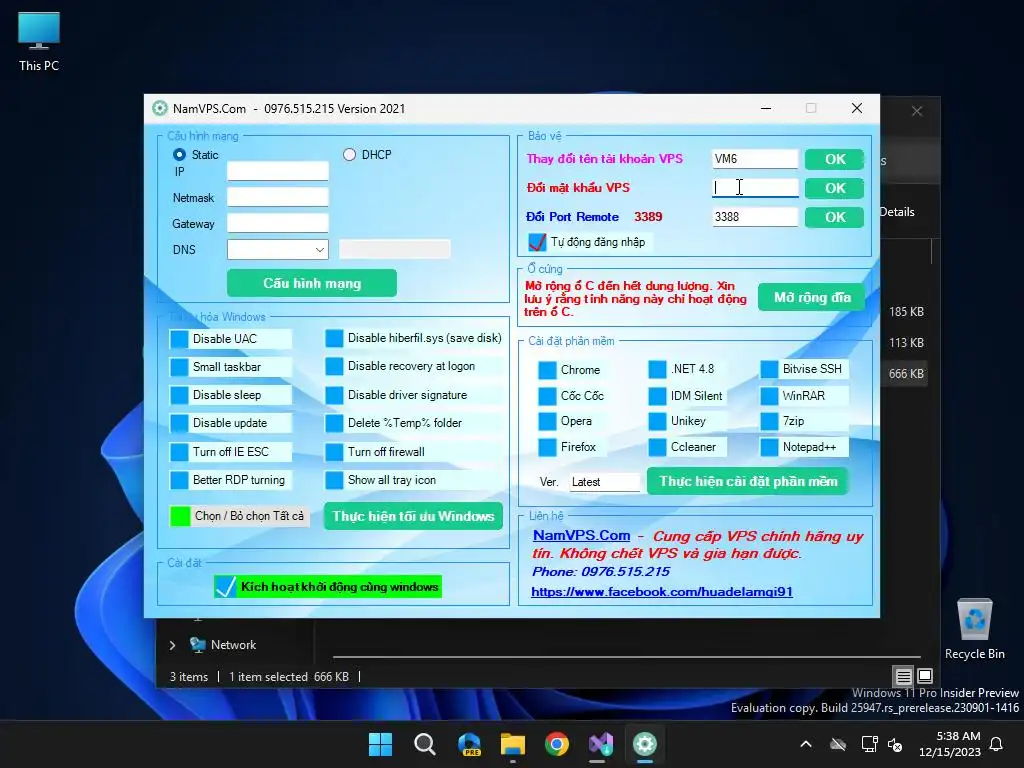Select Chrome for installation
1024x768 pixels.
pyautogui.click(x=547, y=370)
